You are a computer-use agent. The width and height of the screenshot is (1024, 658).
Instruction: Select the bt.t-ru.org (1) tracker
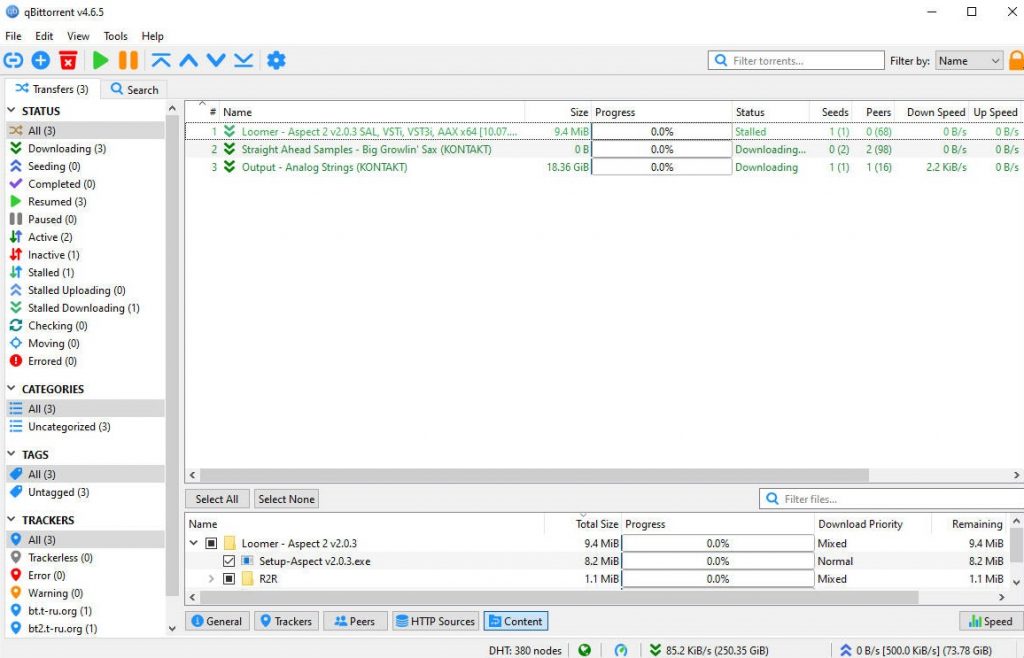point(60,611)
